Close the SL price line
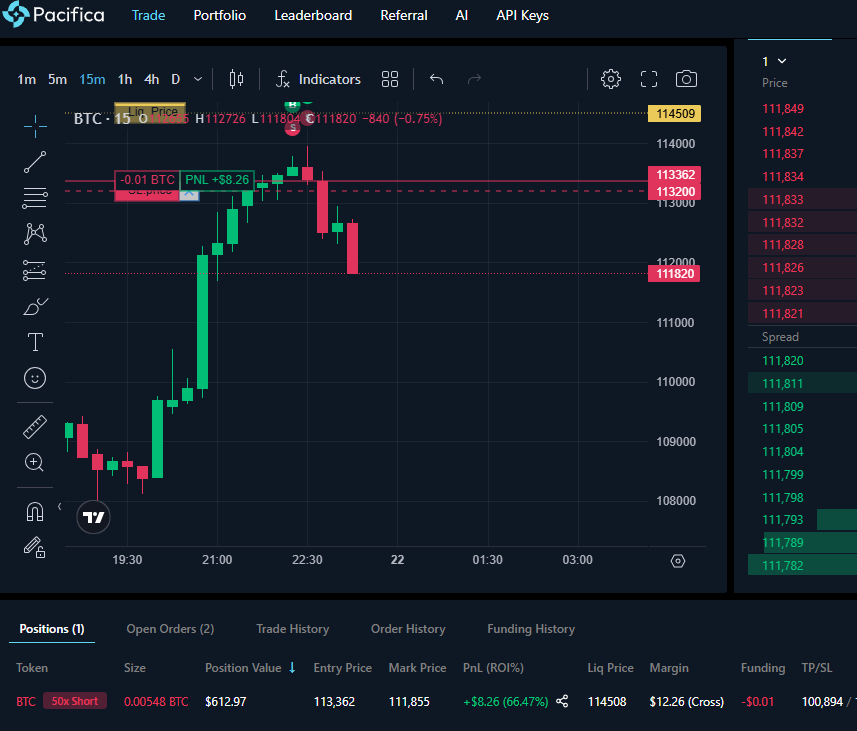Screen dimensions: 857x731 [x=189, y=194]
